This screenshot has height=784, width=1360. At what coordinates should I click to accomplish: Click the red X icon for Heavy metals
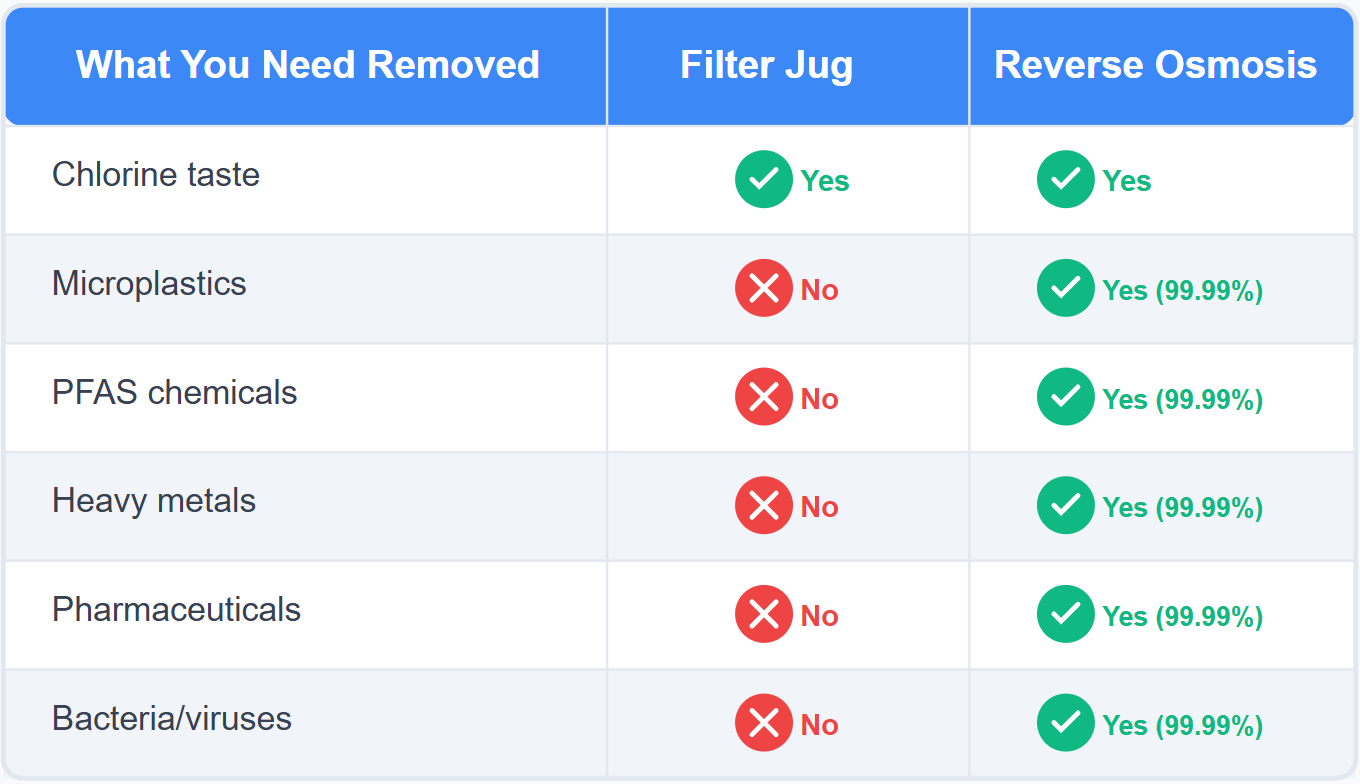pos(763,506)
